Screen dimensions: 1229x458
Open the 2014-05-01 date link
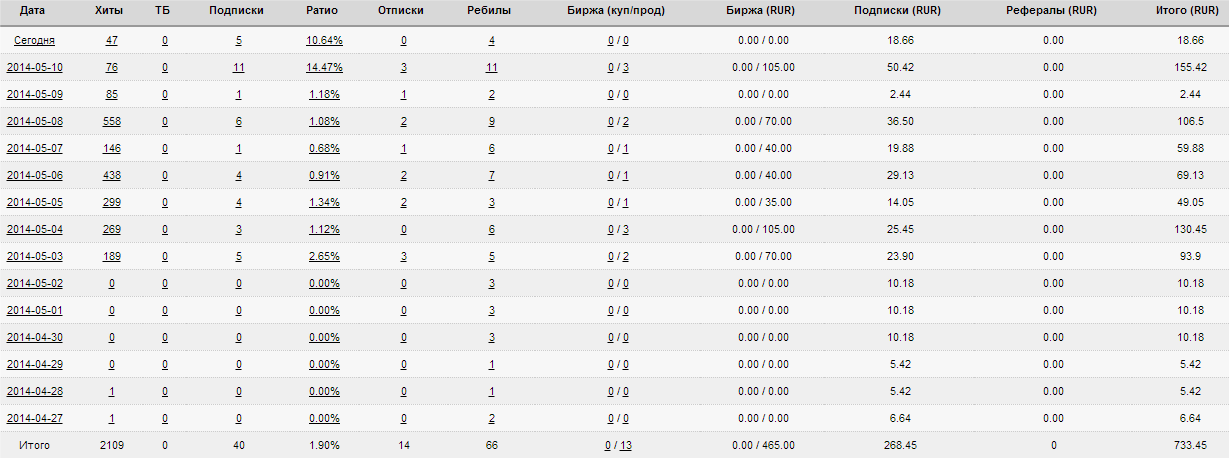point(34,311)
